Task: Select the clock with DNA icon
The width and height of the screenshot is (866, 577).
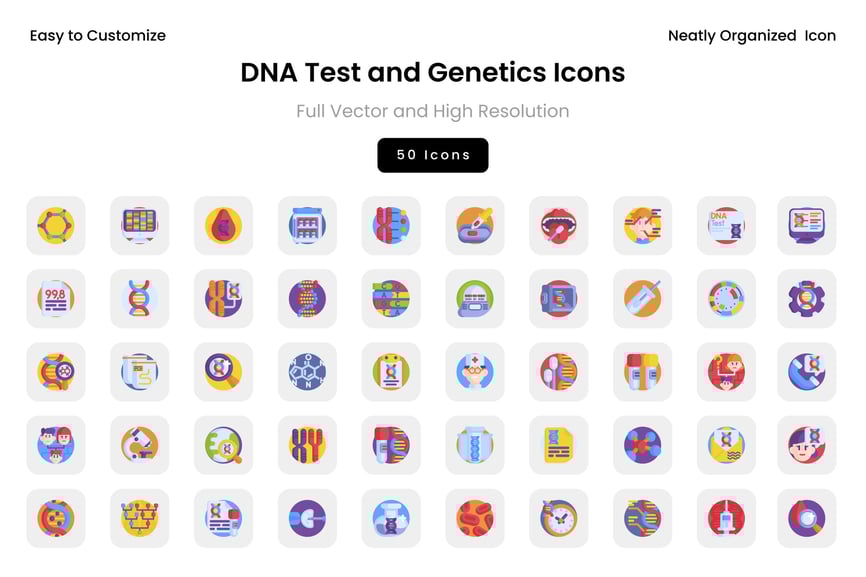Action: tap(558, 517)
